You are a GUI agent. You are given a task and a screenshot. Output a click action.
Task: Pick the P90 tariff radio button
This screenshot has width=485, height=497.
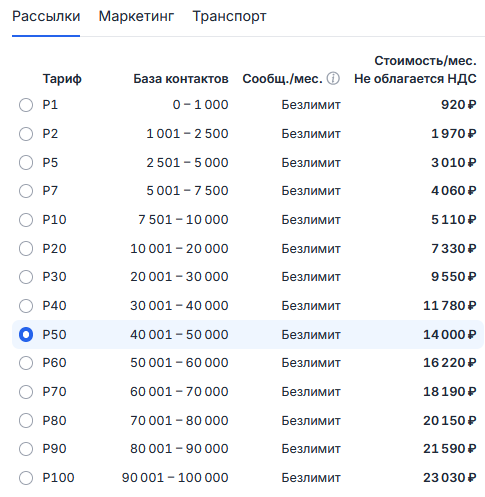click(26, 449)
